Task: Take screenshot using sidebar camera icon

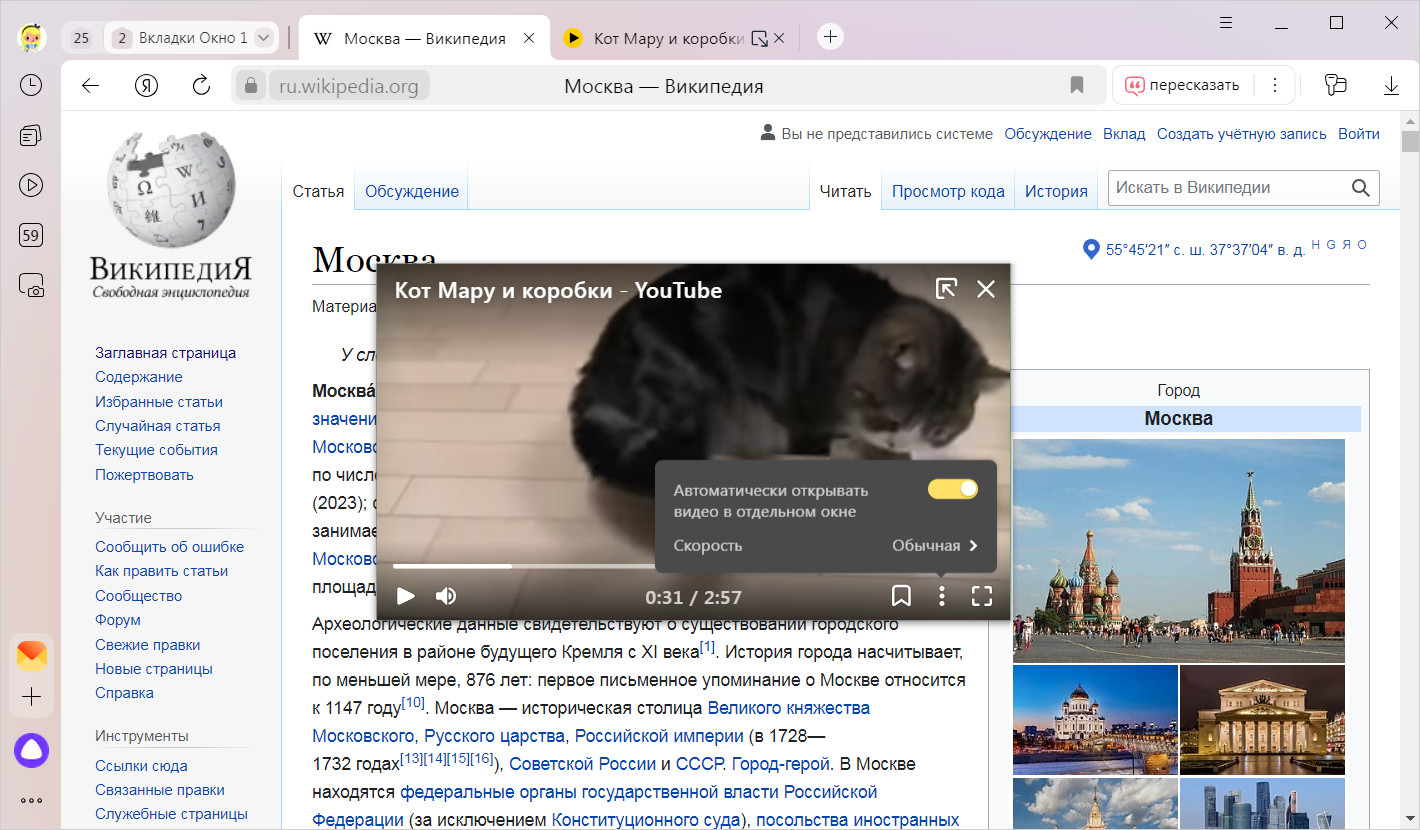Action: click(x=31, y=285)
